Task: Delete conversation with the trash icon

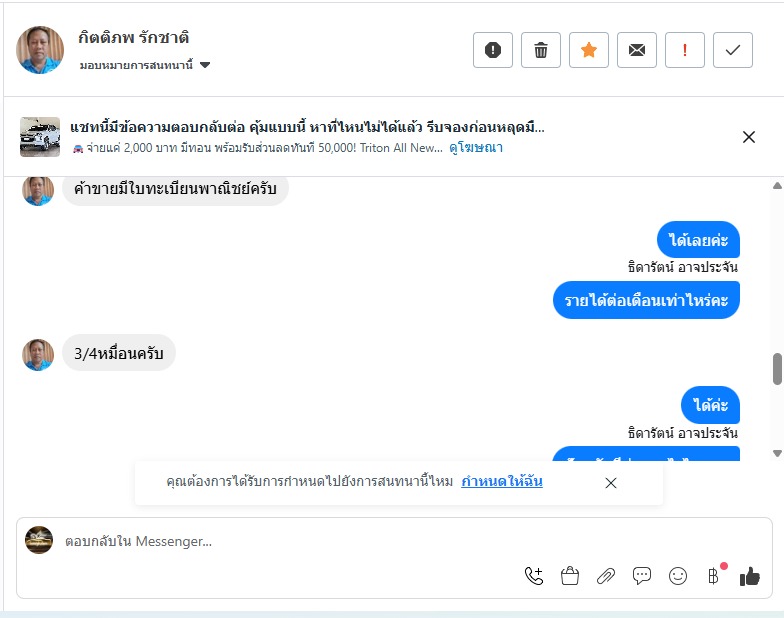Action: [541, 50]
